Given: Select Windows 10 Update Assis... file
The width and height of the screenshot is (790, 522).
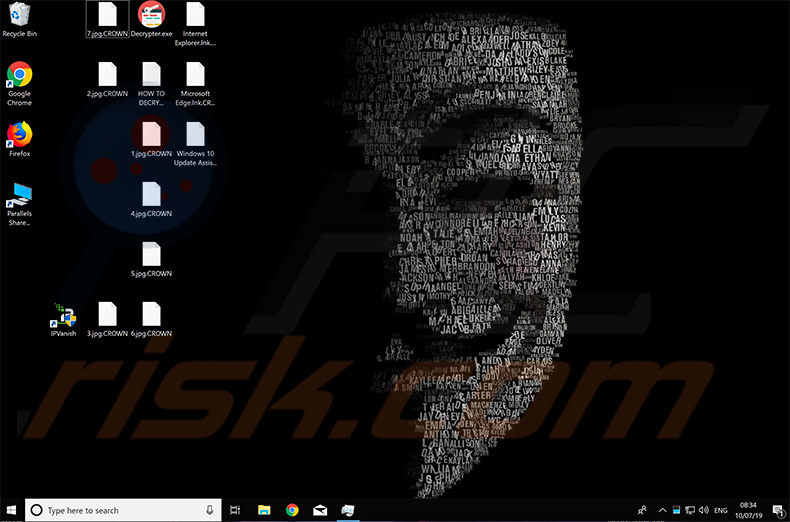Looking at the screenshot, I should click(x=195, y=144).
